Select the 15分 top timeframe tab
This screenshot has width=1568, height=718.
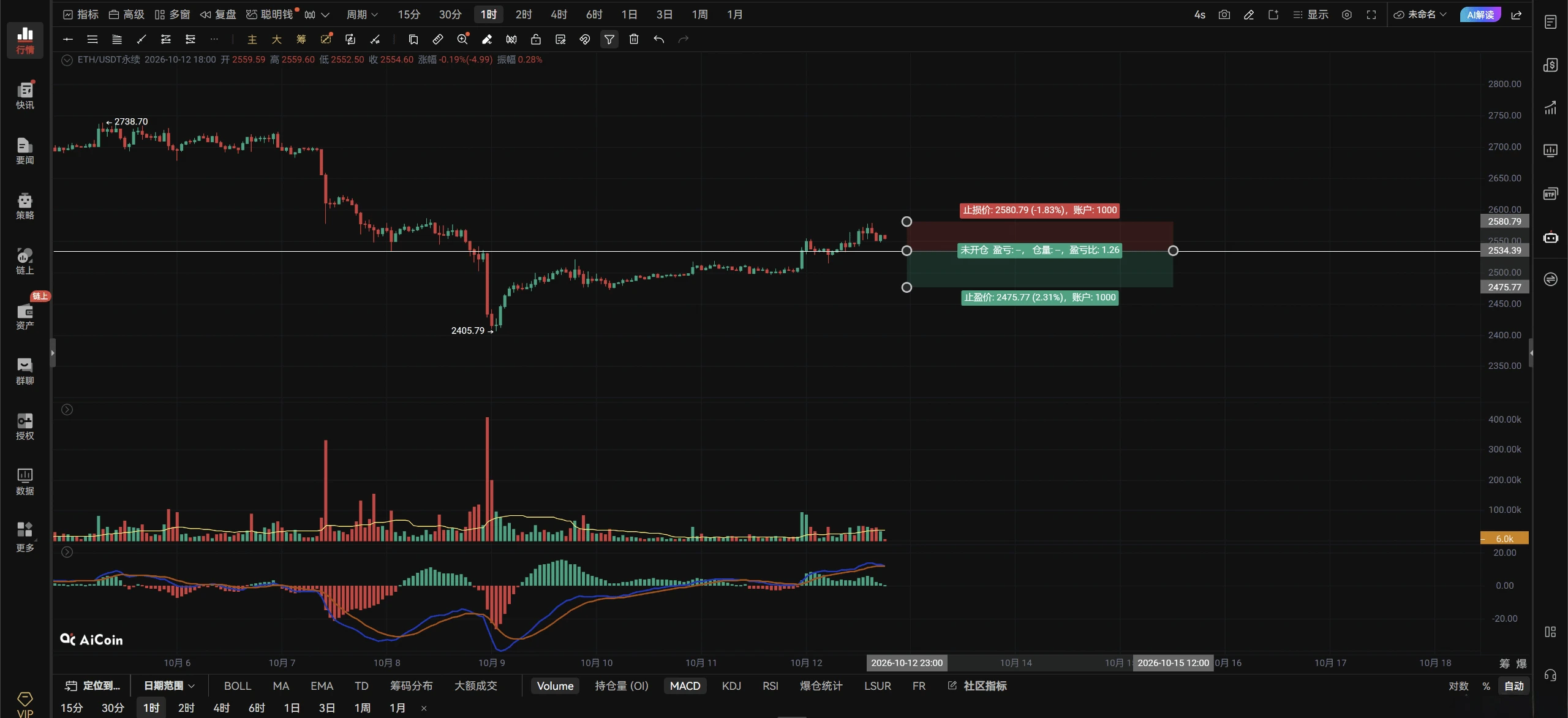(409, 15)
